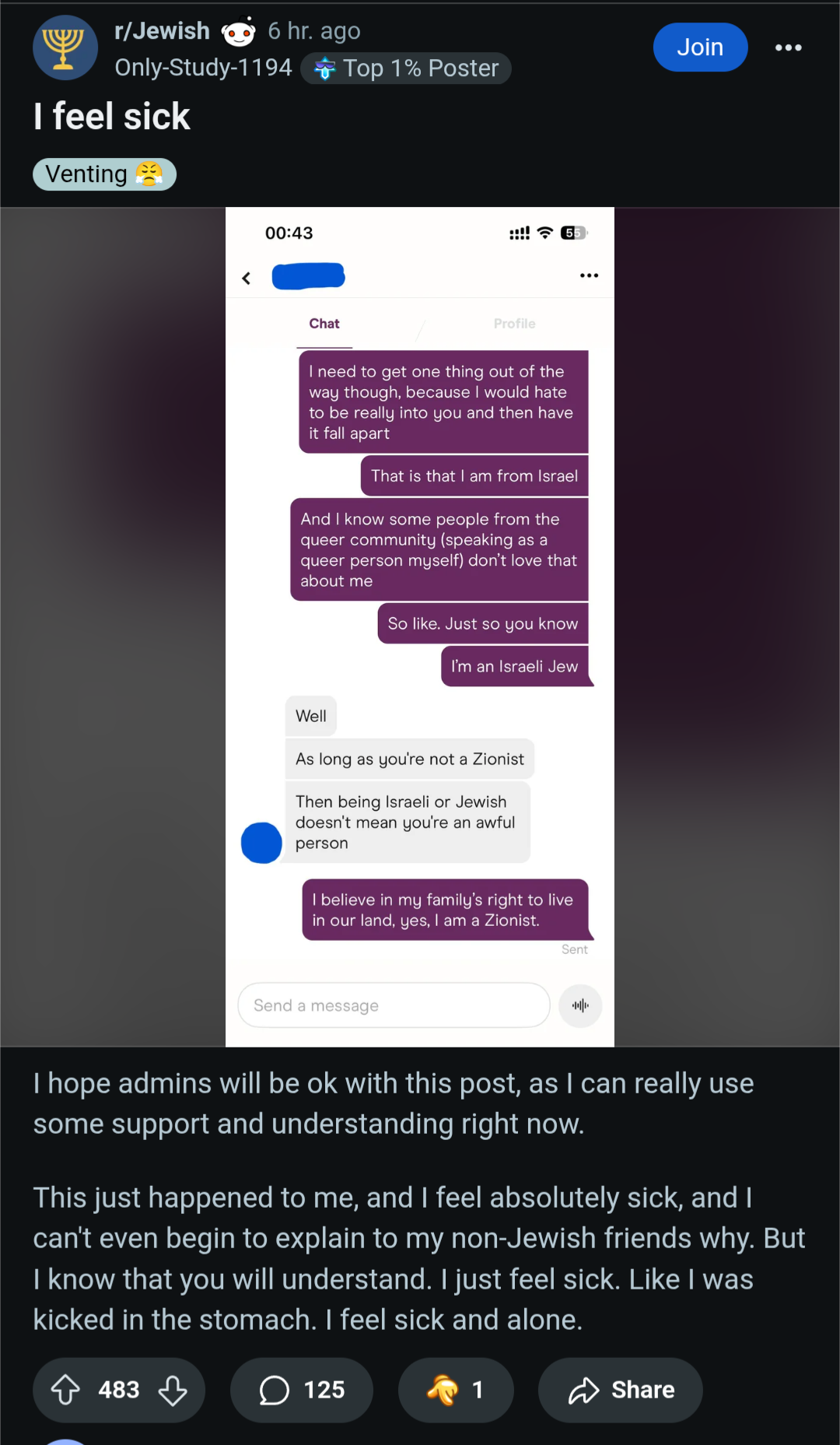Tap the voice message waveform icon

(580, 1005)
